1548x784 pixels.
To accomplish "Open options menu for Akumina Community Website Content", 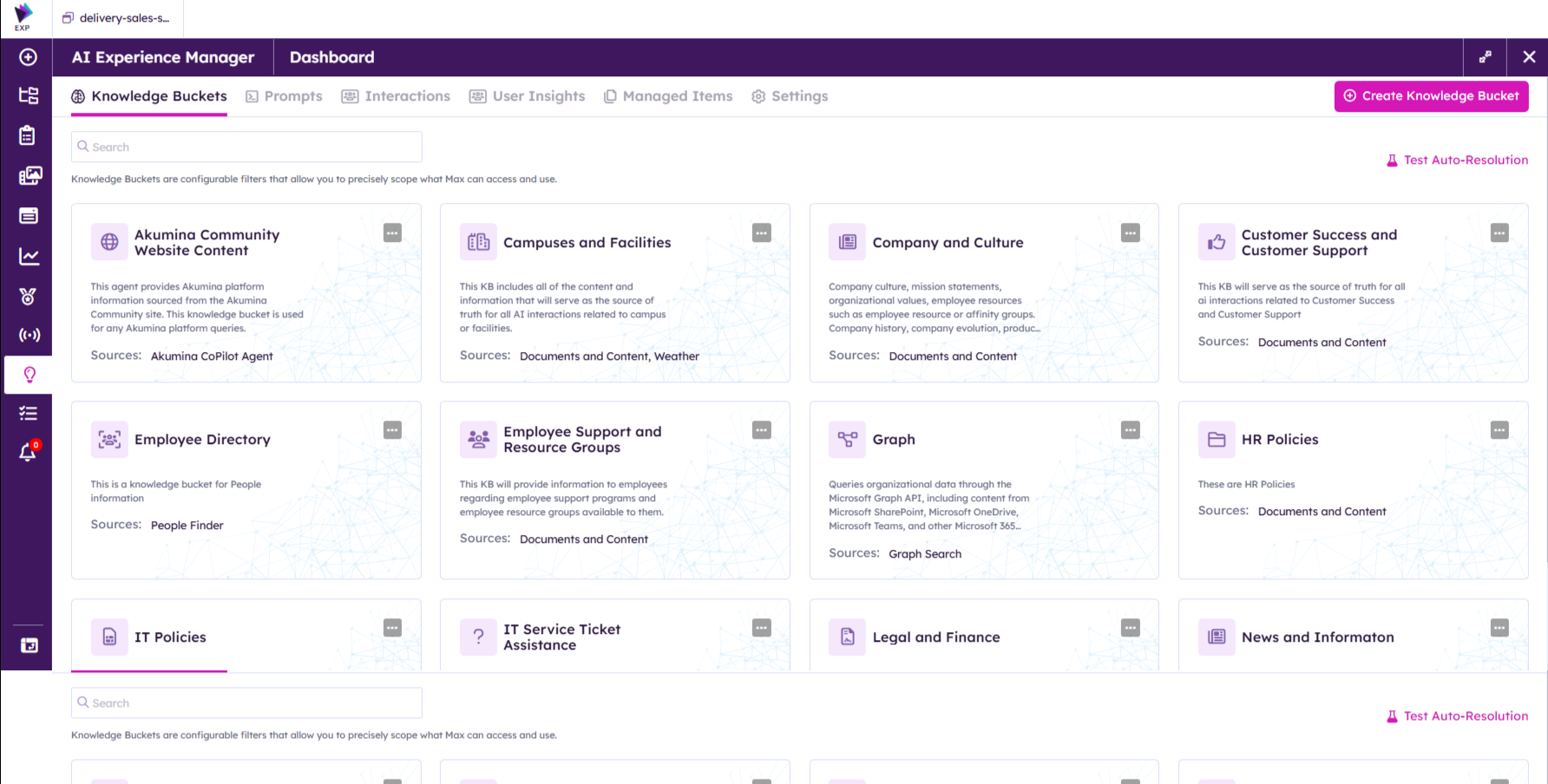I will coord(392,232).
